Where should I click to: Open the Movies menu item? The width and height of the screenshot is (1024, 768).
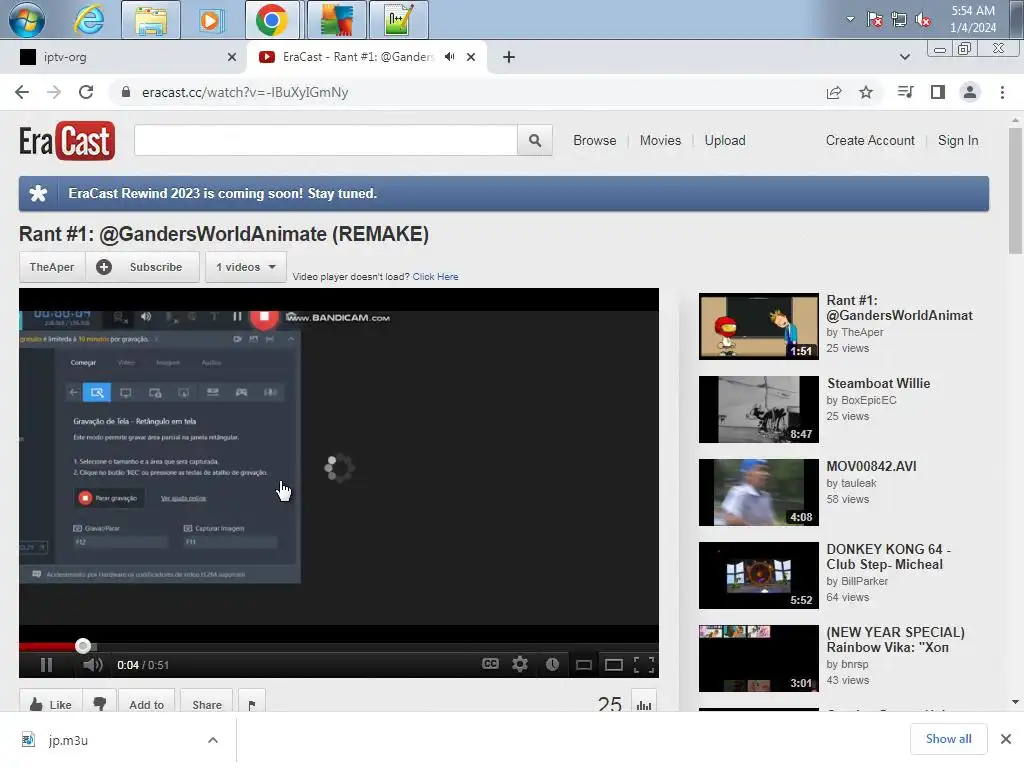[660, 140]
